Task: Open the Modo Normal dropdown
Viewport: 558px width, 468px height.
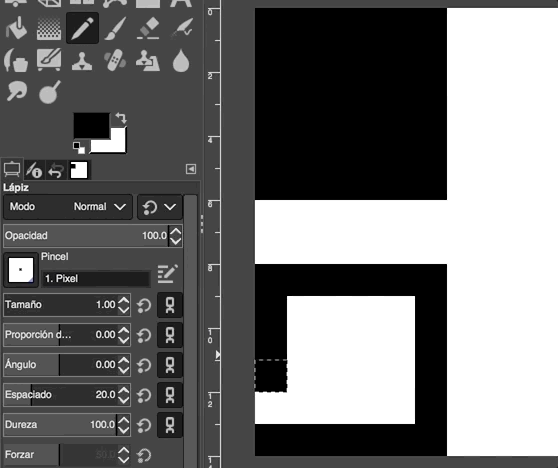Action: (68, 207)
